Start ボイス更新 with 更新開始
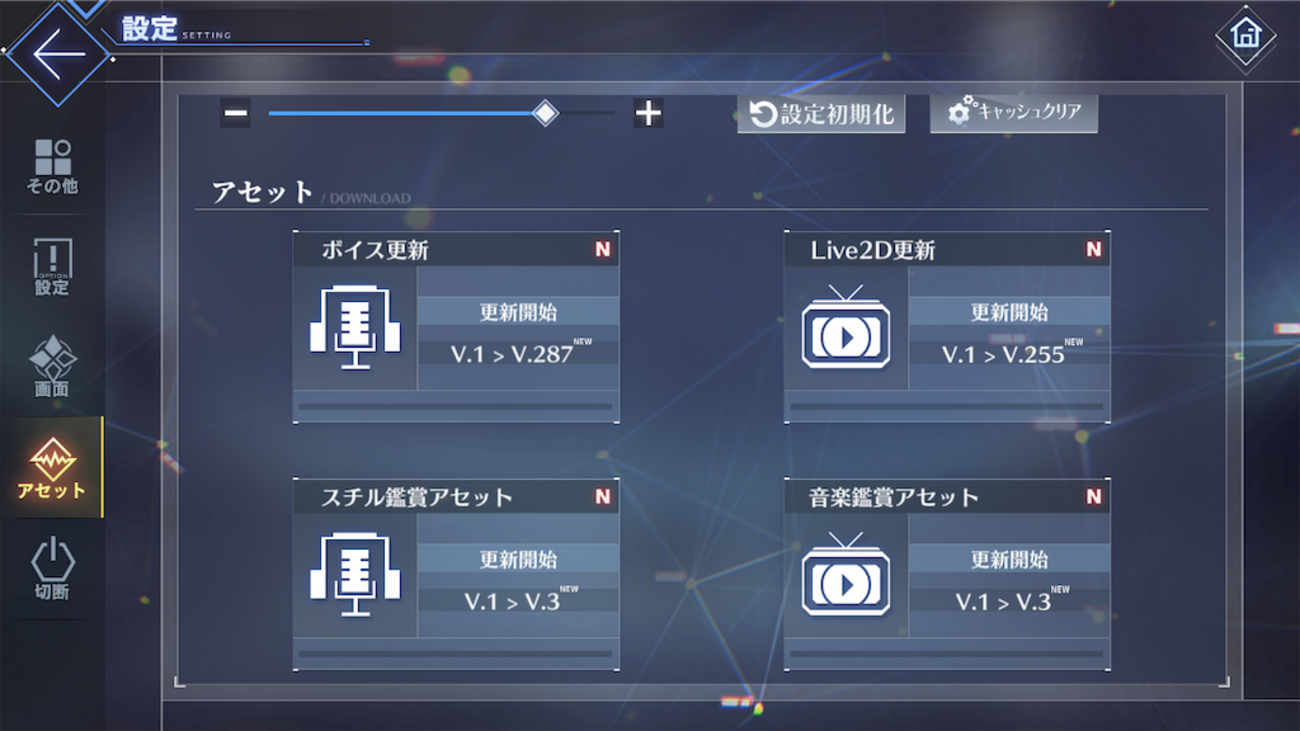 518,312
